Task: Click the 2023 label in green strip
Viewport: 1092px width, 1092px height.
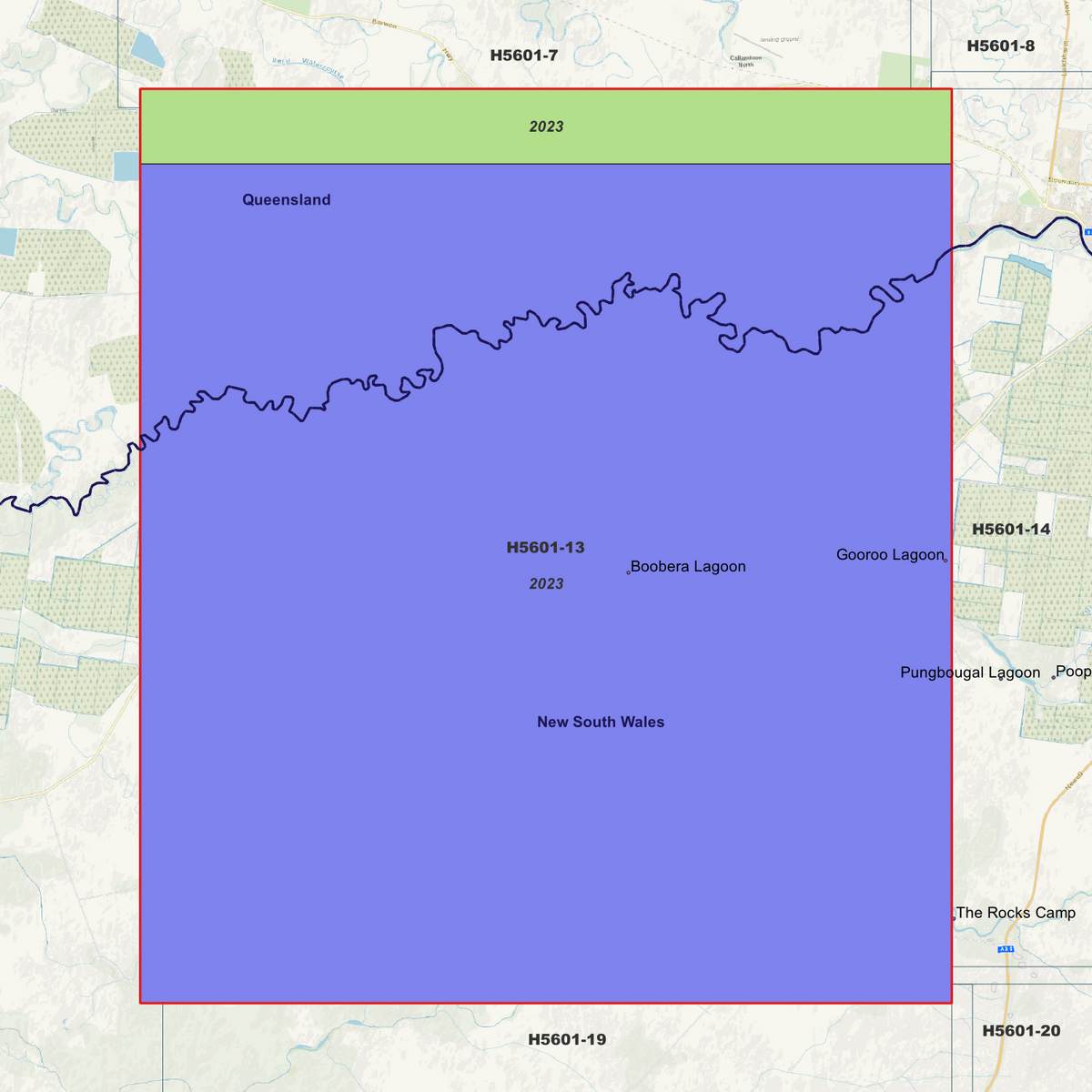Action: coord(546,126)
